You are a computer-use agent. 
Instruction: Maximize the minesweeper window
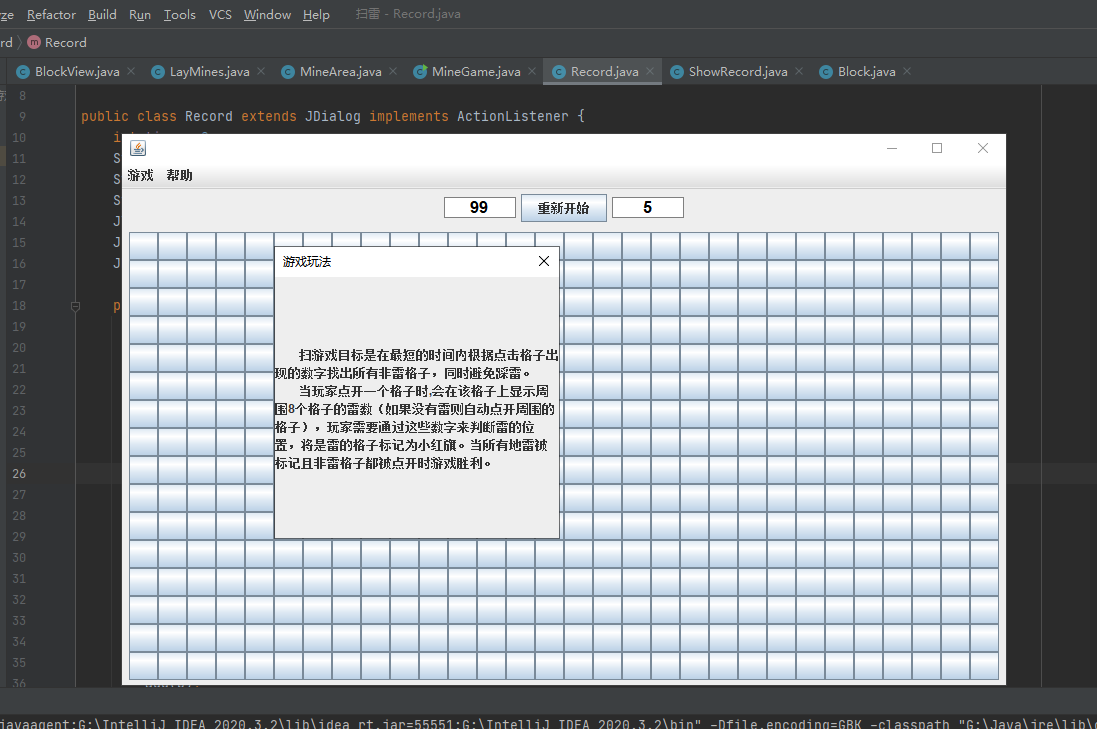[x=937, y=148]
